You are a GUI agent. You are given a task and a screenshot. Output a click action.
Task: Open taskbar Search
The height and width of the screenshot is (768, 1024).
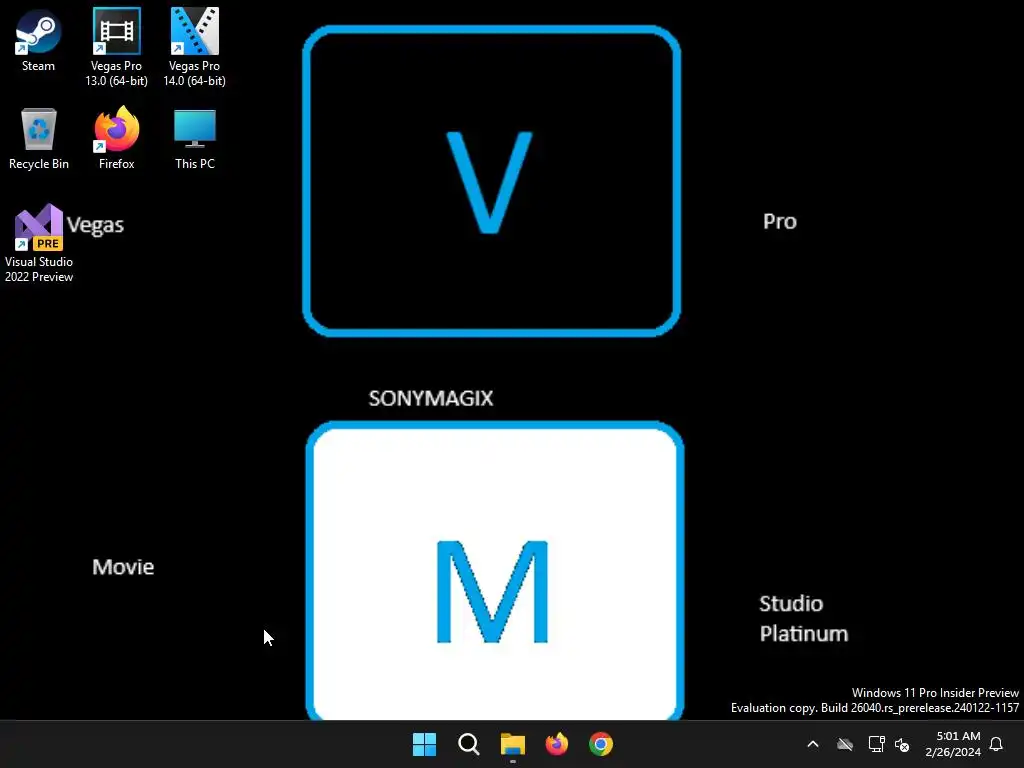click(468, 744)
